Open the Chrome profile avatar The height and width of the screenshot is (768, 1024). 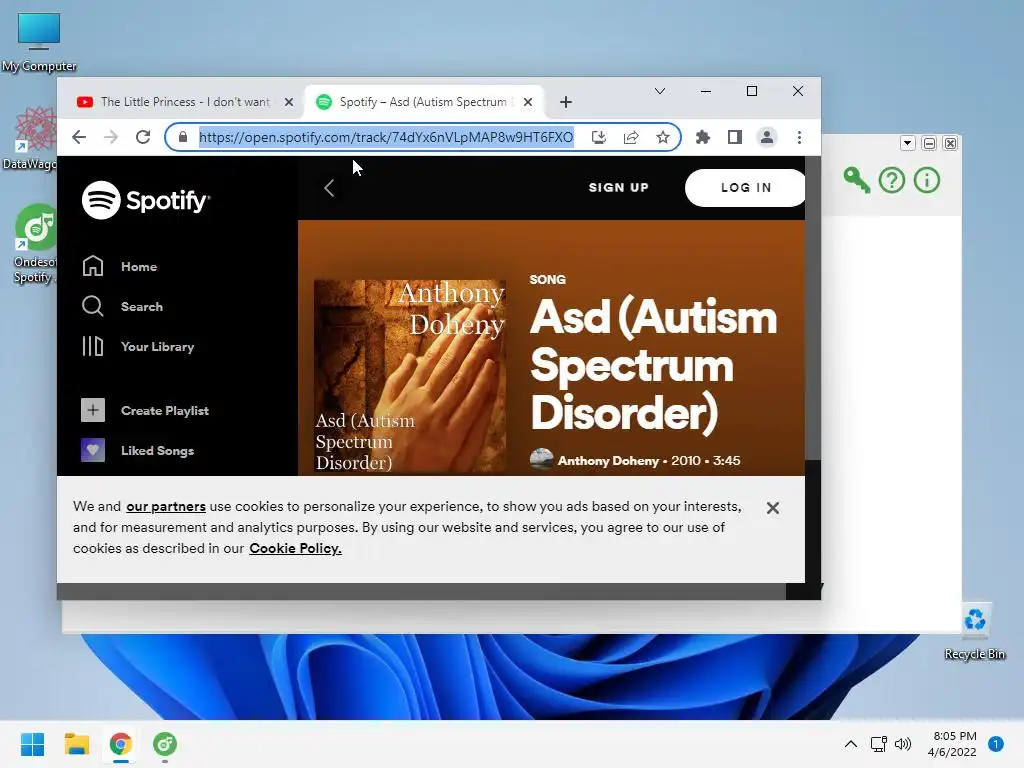[767, 137]
